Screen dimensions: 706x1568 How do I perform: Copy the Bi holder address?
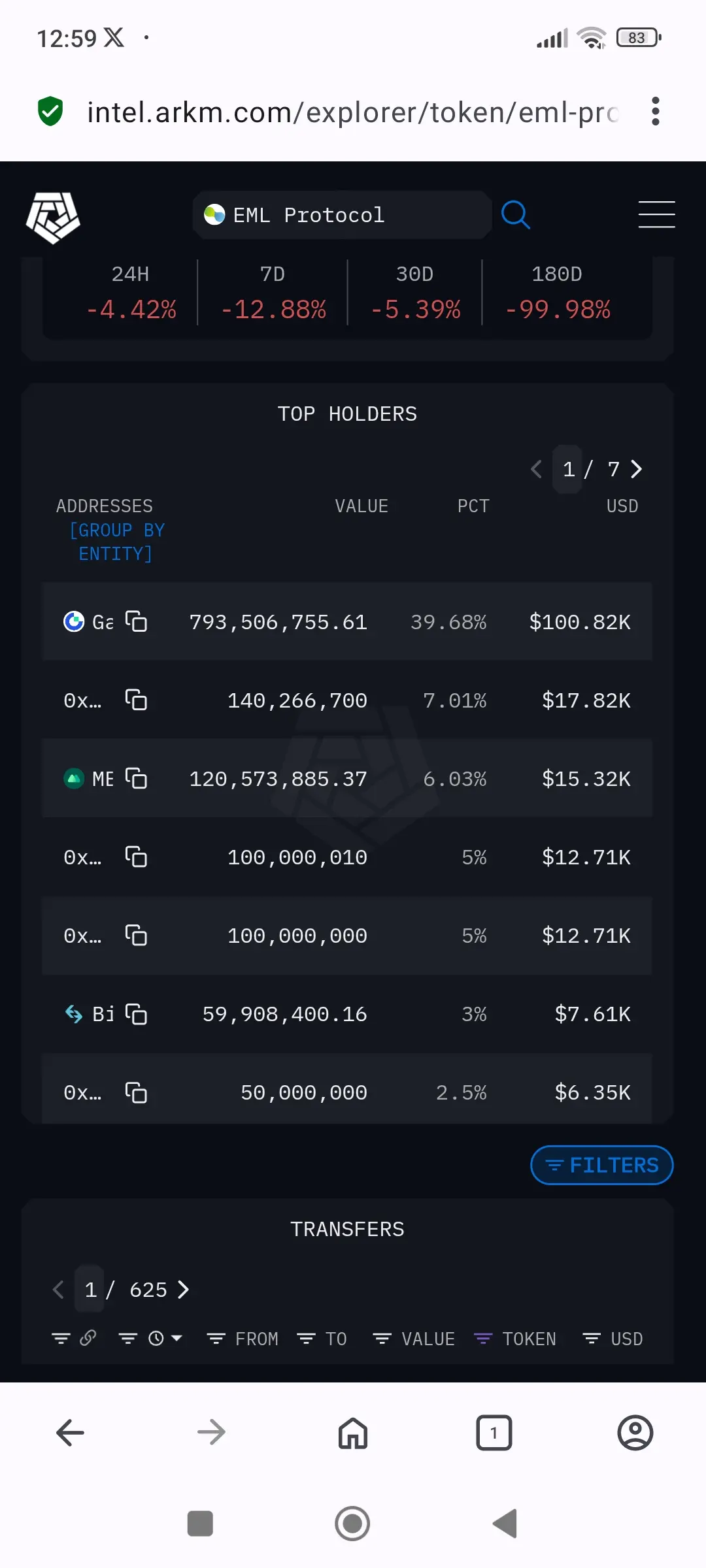[136, 1014]
